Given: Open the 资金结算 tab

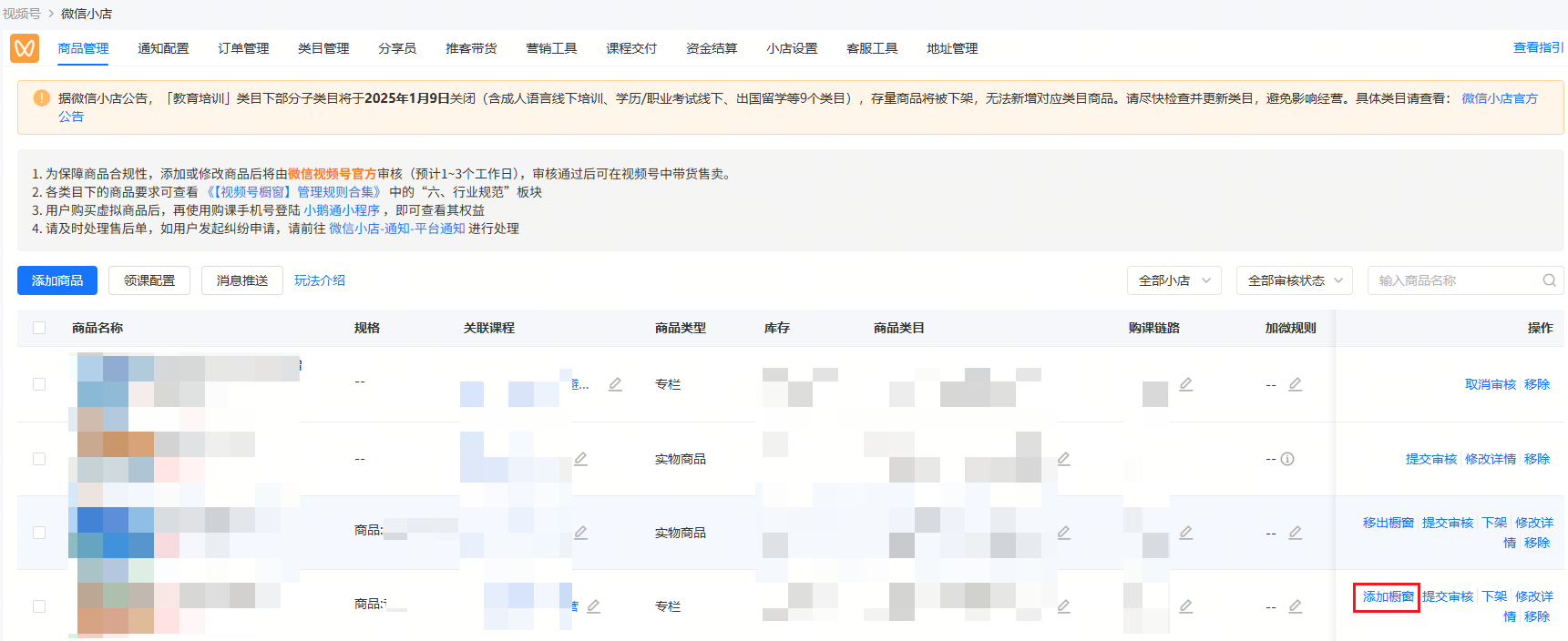Looking at the screenshot, I should coord(712,48).
